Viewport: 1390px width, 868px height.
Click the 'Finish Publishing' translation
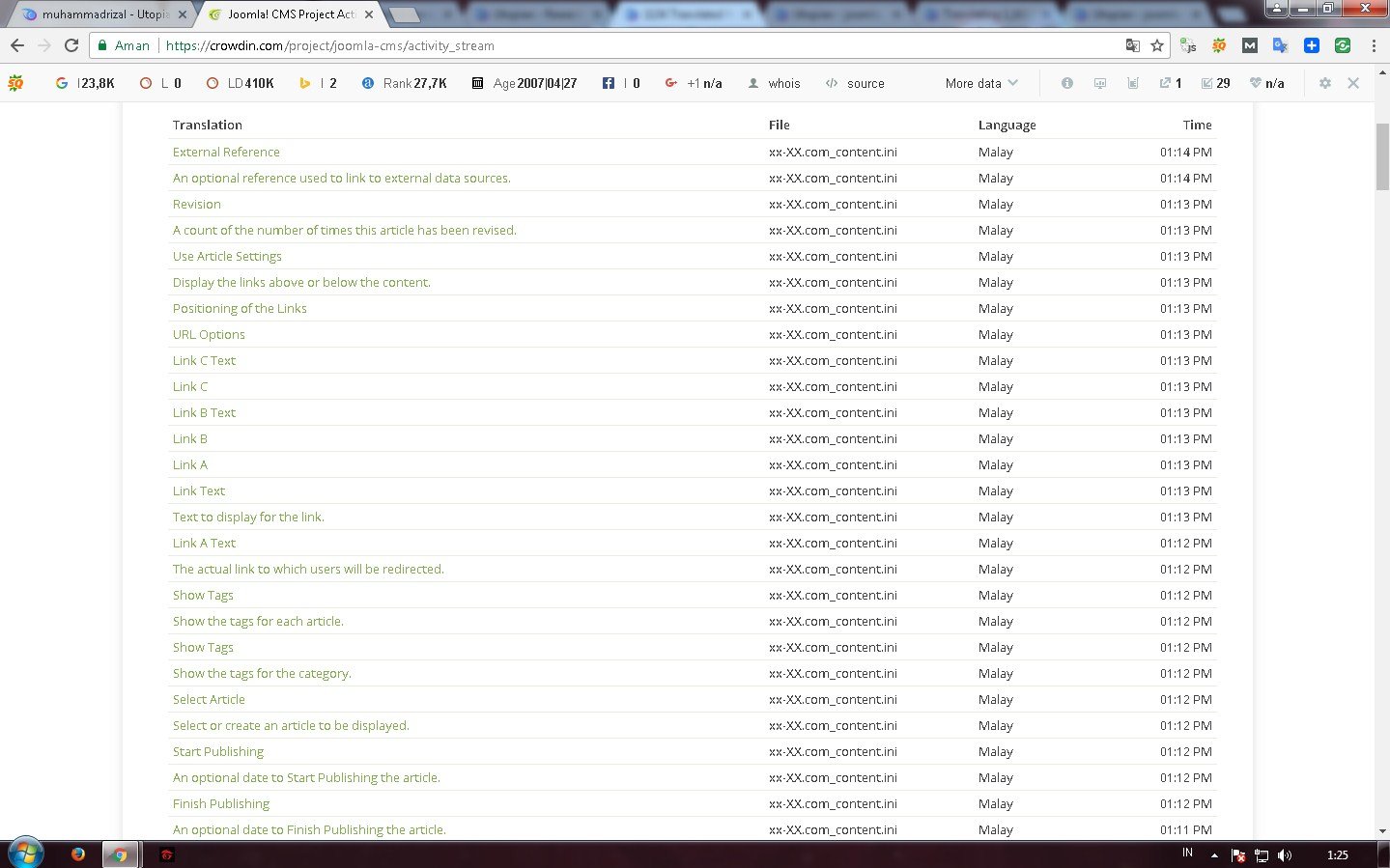pyautogui.click(x=221, y=803)
